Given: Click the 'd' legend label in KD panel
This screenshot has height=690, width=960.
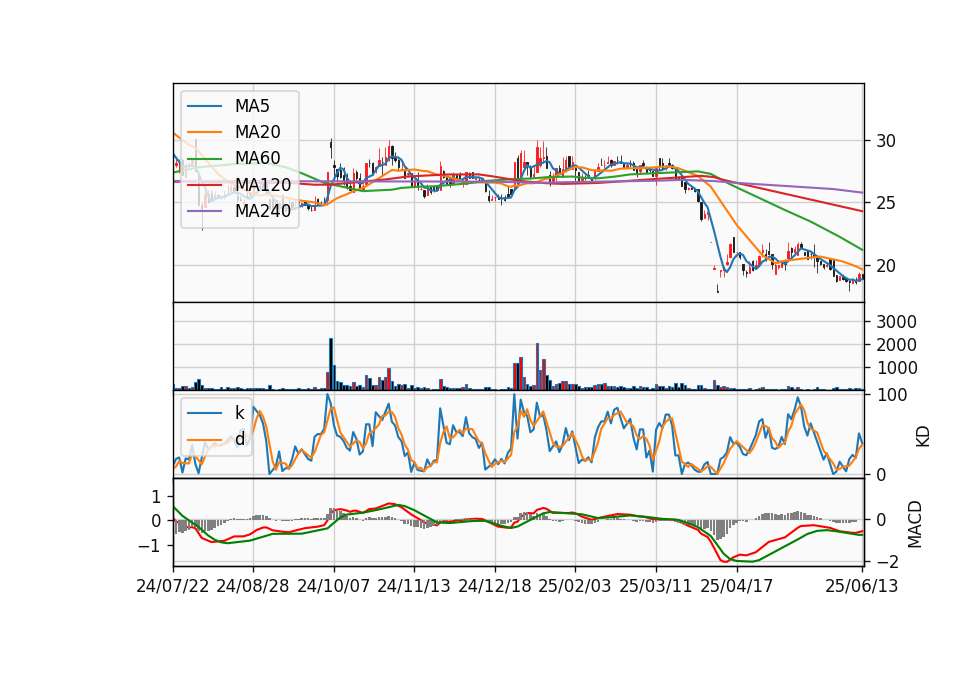Looking at the screenshot, I should (240, 438).
